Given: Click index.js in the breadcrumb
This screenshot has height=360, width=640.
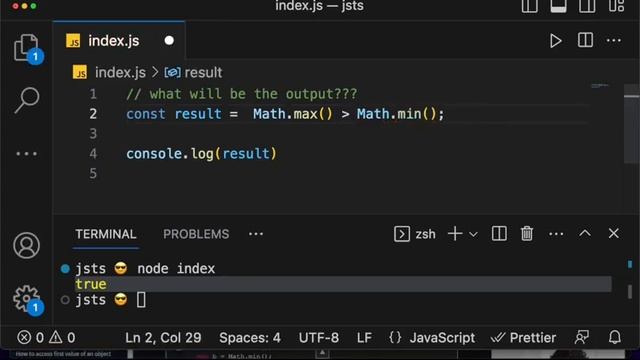Looking at the screenshot, I should pos(120,73).
